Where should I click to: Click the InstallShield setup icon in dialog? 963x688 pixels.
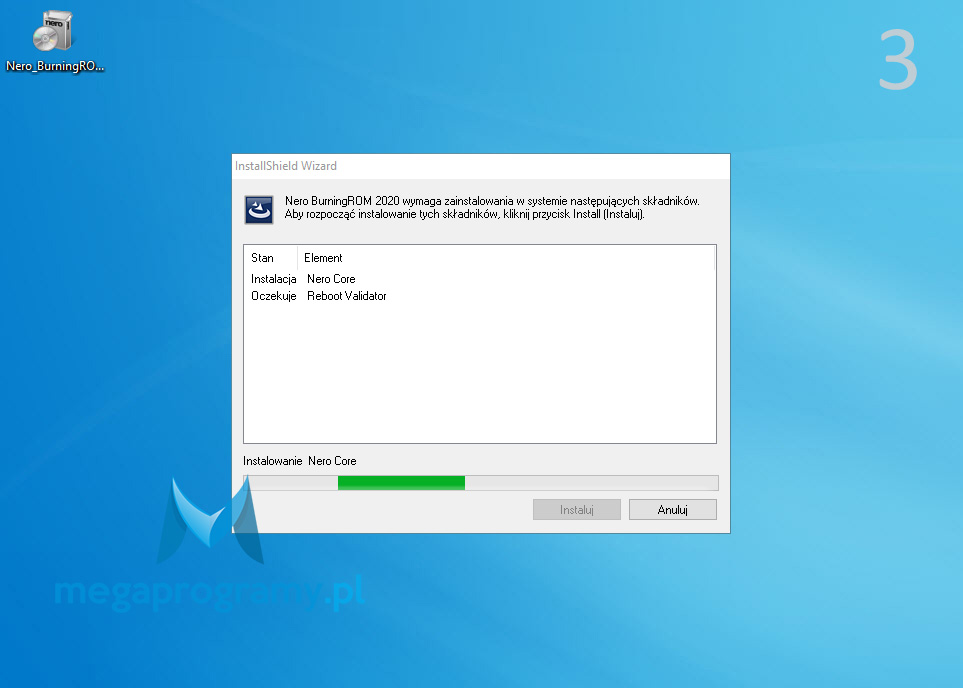[x=259, y=210]
